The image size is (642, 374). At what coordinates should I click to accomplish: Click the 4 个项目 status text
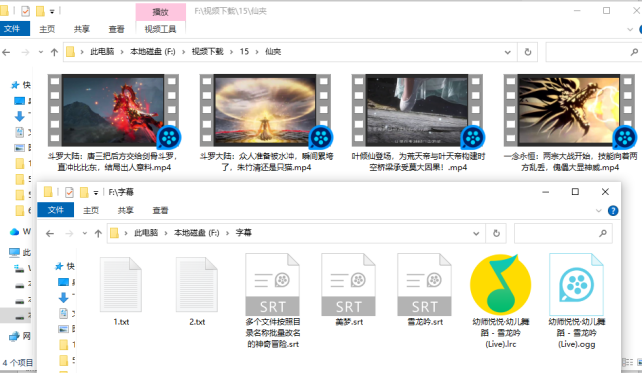tap(18, 363)
